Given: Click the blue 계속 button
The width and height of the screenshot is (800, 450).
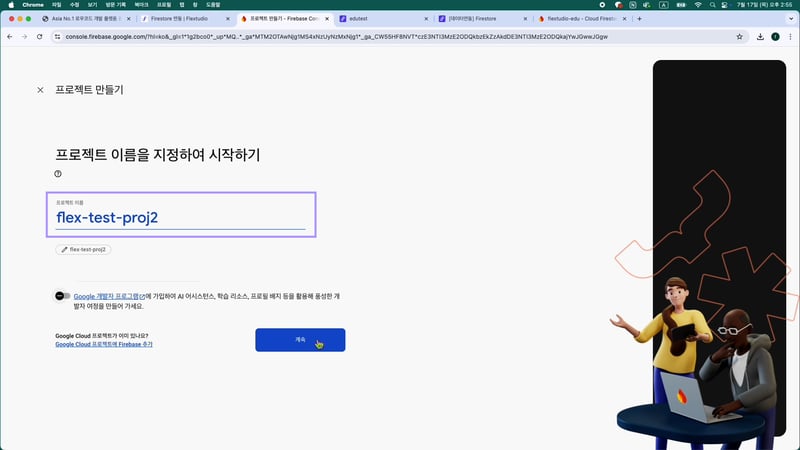Looking at the screenshot, I should point(300,340).
